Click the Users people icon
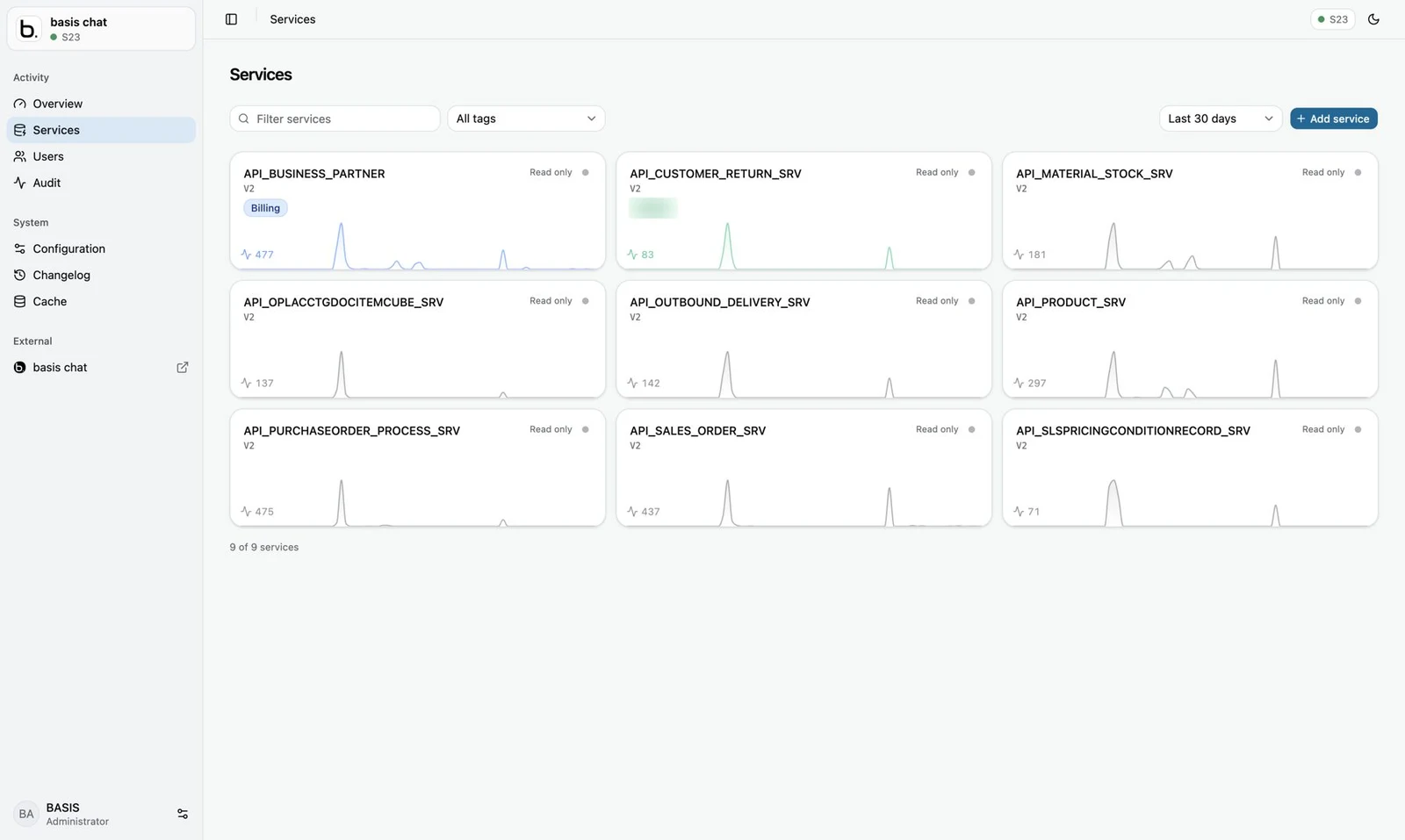The image size is (1405, 840). pos(19,156)
